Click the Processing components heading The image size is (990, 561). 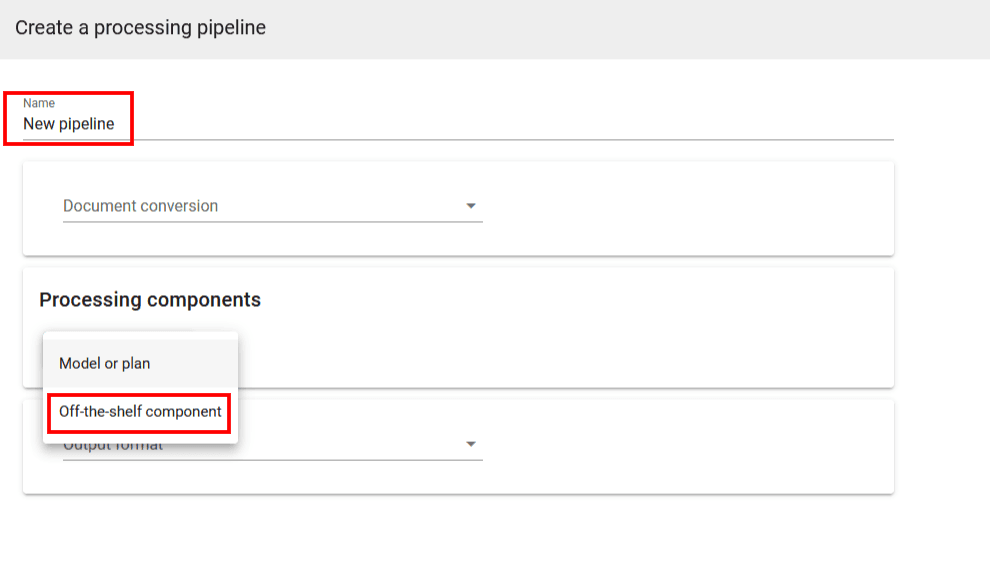[150, 300]
